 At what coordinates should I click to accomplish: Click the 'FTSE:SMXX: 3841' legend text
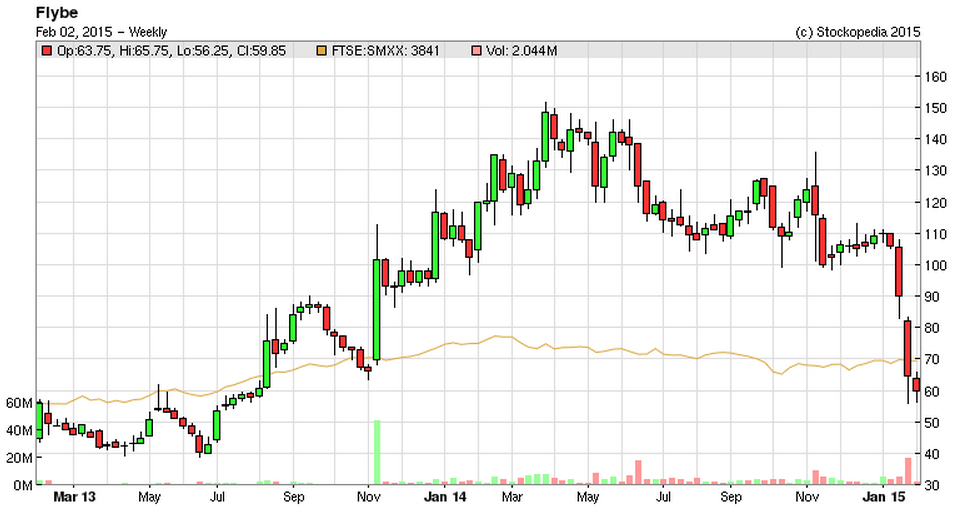385,51
